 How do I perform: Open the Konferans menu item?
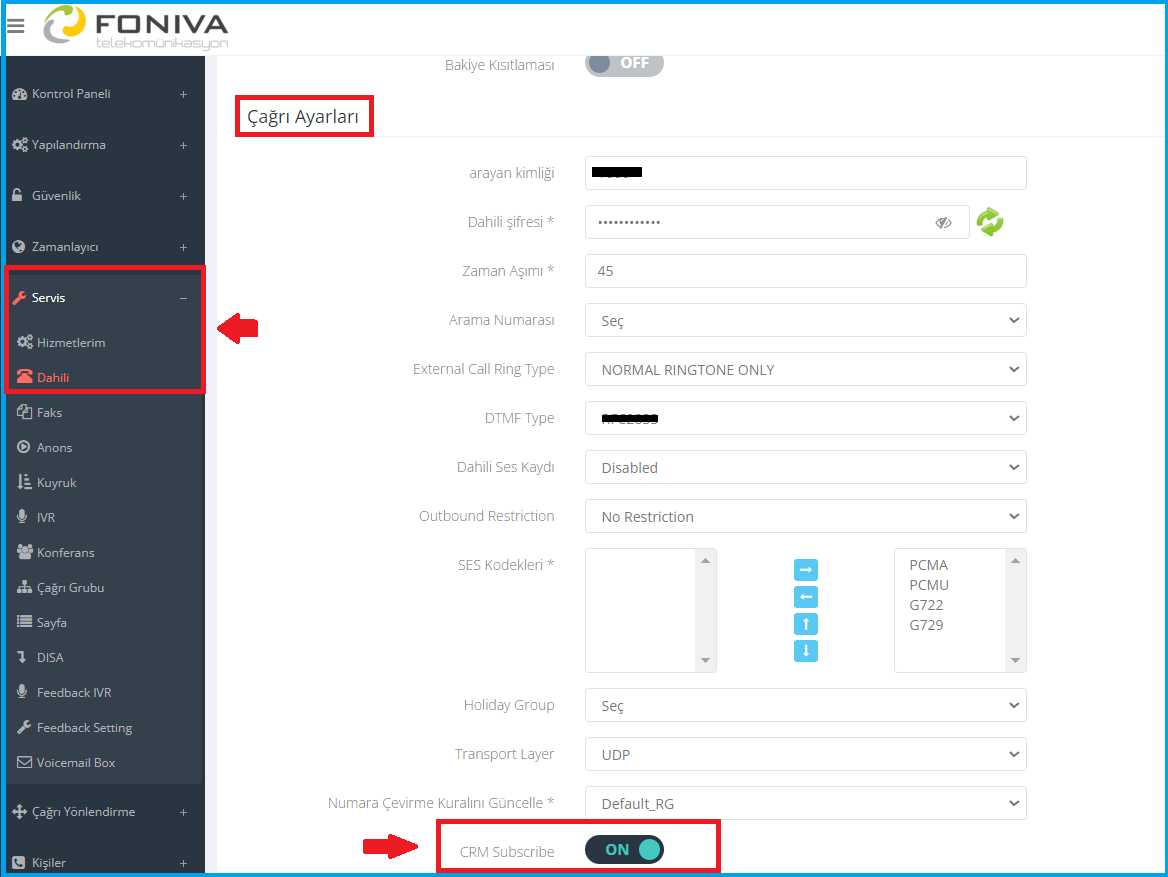coord(66,552)
